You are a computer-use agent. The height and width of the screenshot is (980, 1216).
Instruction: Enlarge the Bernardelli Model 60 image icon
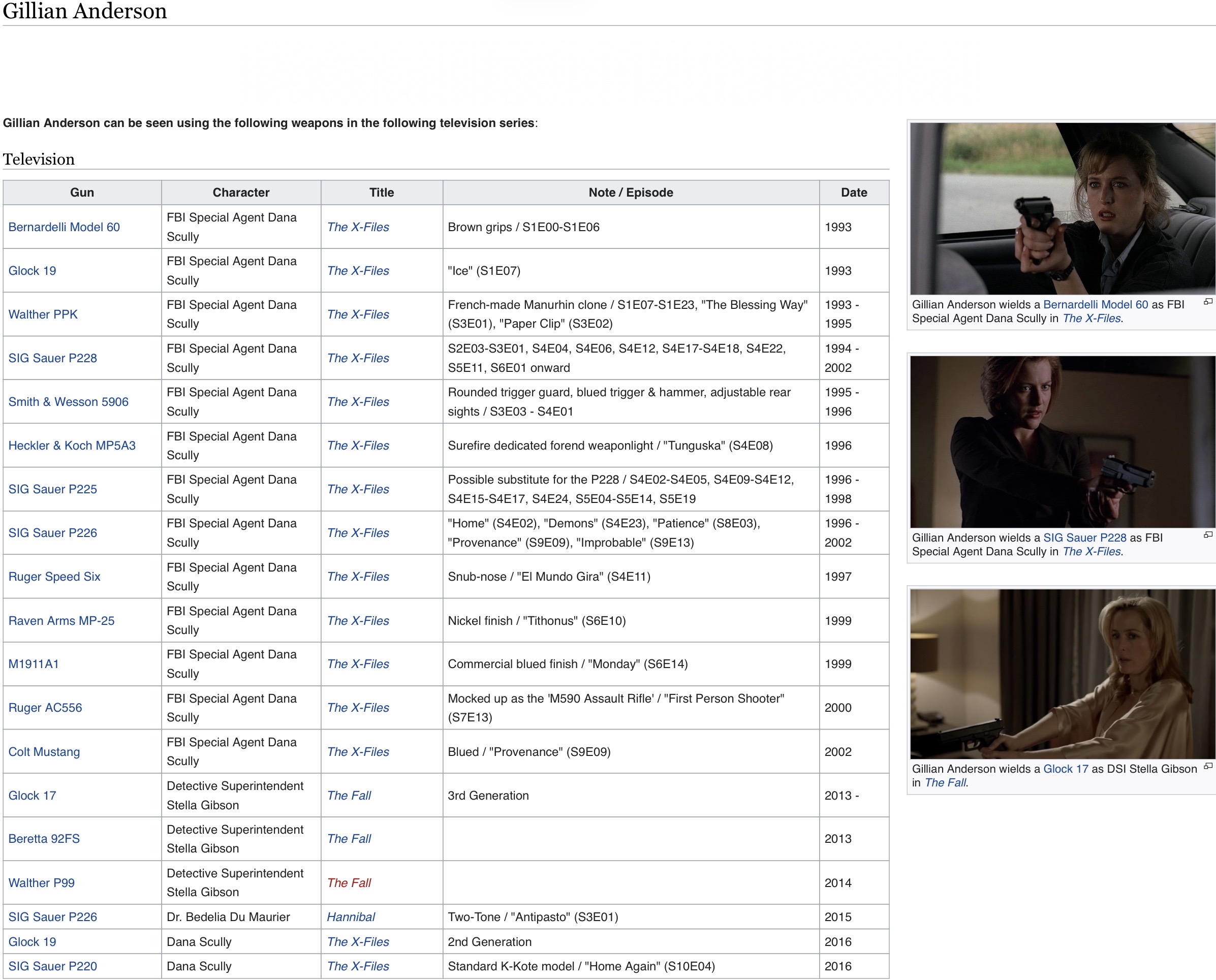click(x=1207, y=302)
